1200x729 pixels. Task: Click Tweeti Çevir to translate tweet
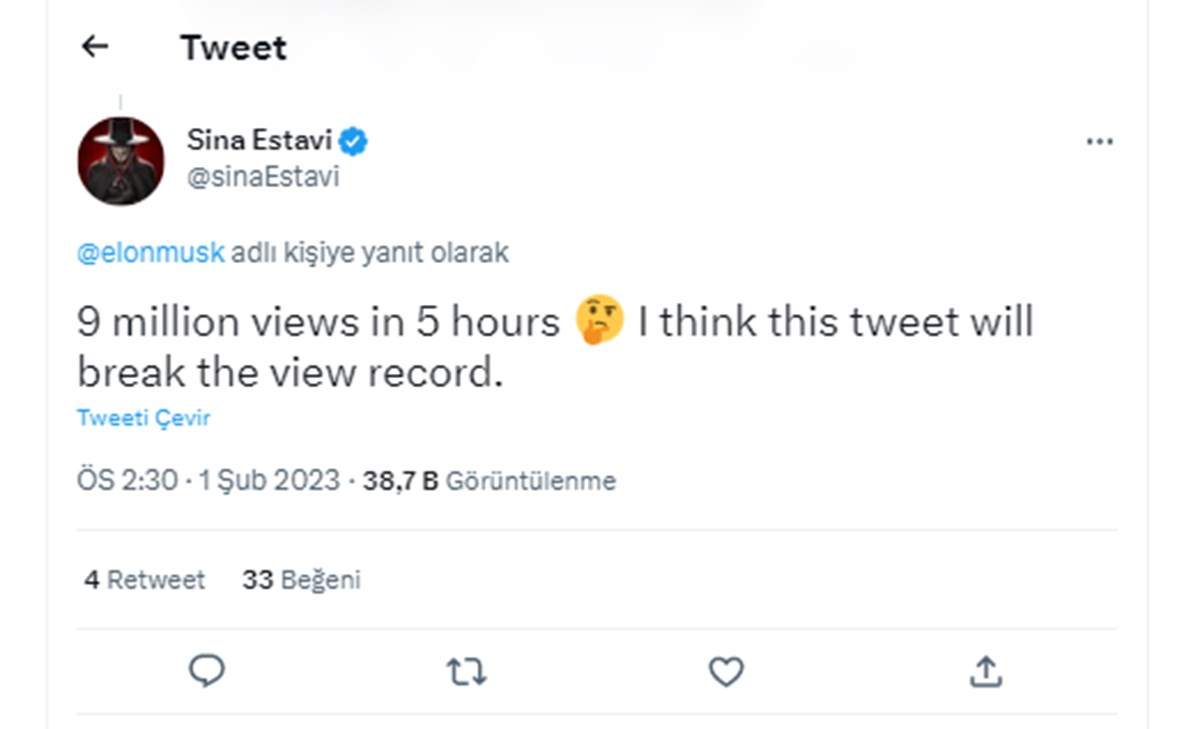click(x=144, y=418)
